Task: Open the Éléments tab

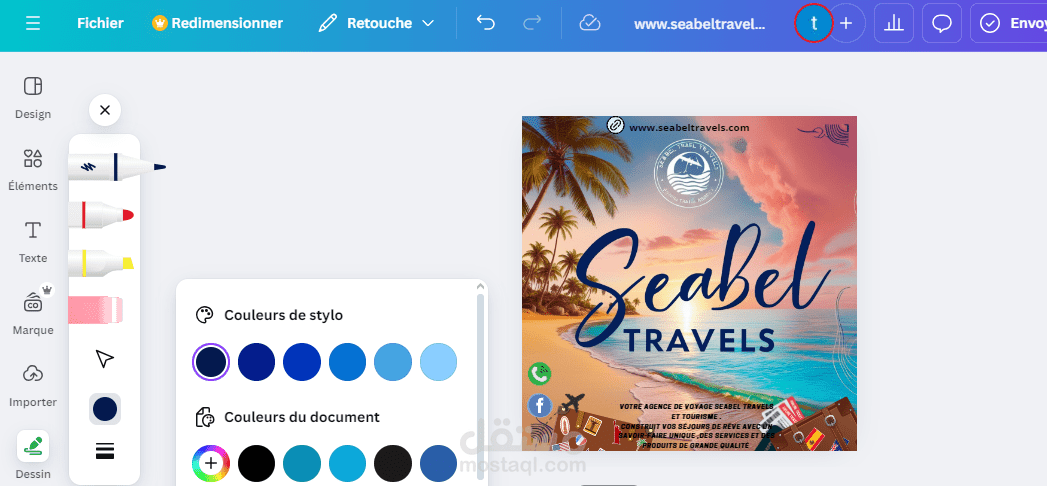Action: pos(33,170)
